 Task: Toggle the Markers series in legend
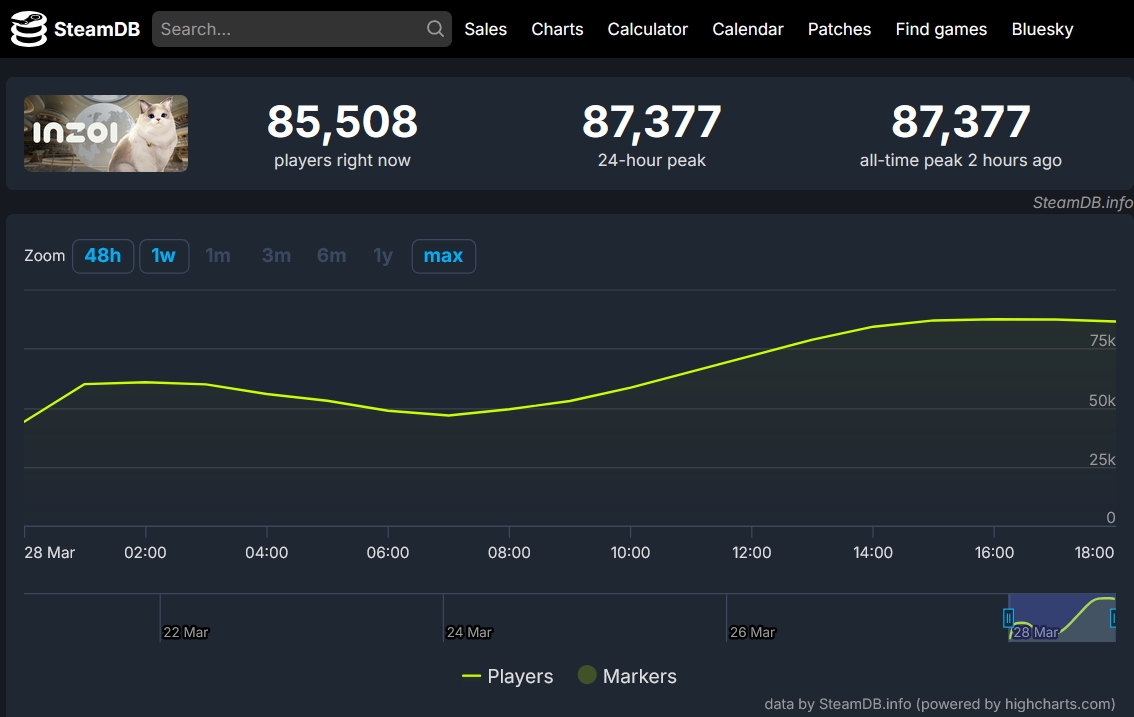pyautogui.click(x=627, y=677)
